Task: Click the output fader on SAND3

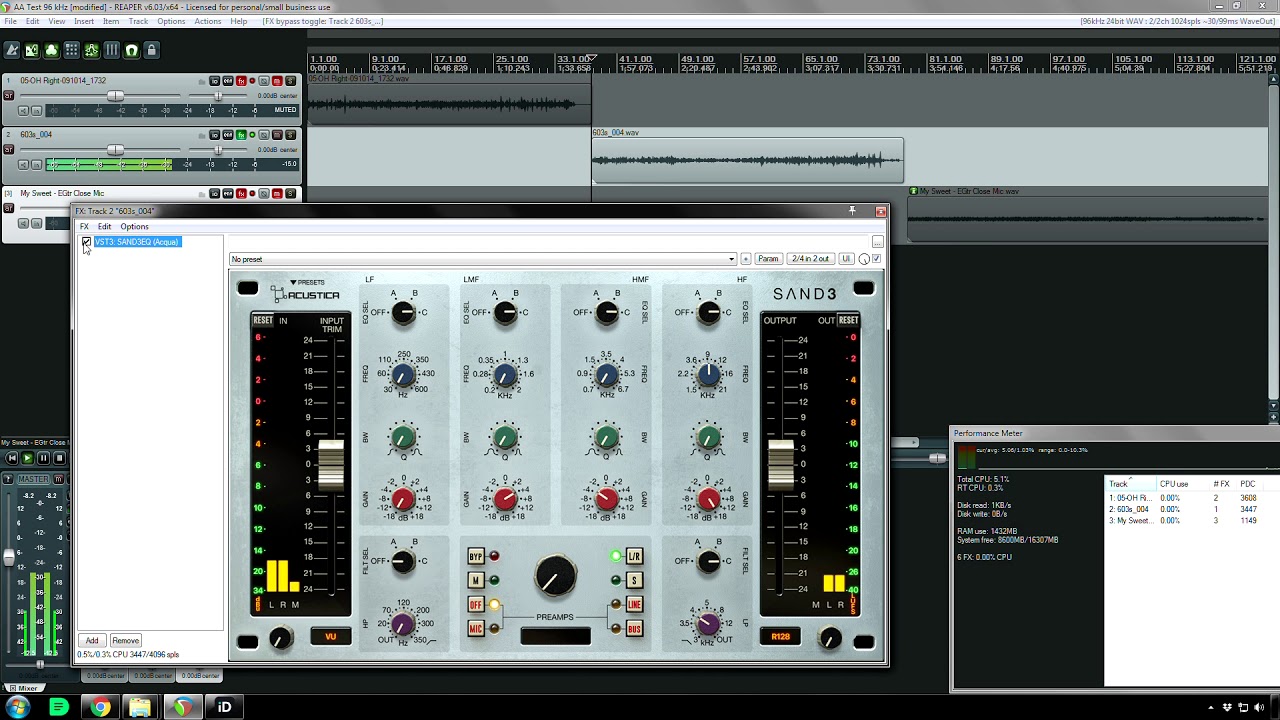Action: [781, 463]
